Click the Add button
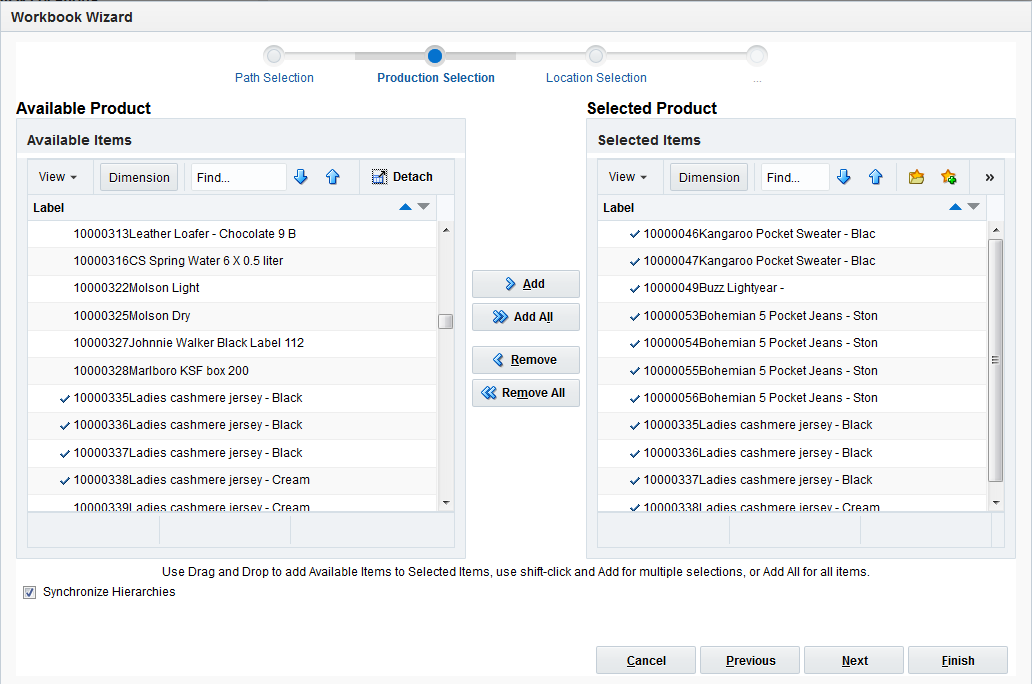 point(526,284)
